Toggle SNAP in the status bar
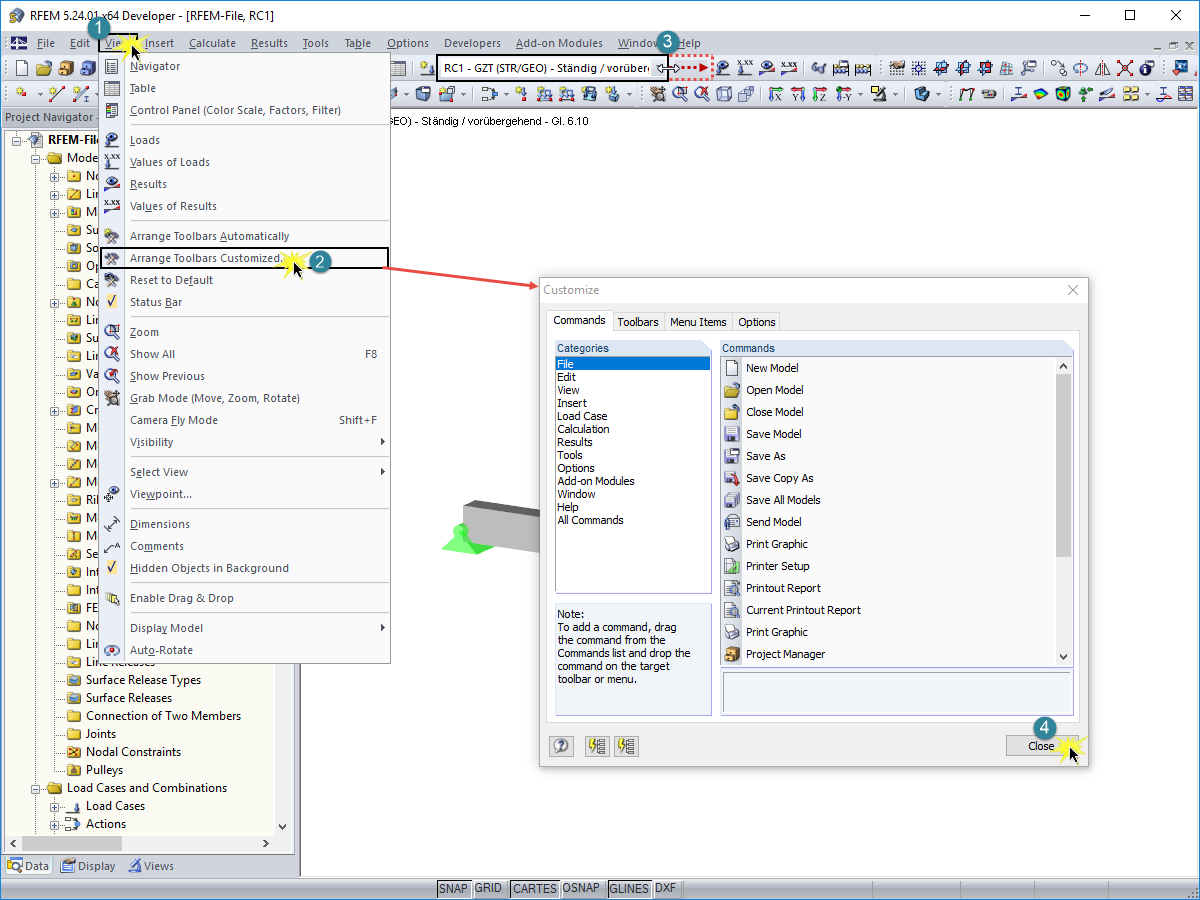1200x900 pixels. point(453,888)
